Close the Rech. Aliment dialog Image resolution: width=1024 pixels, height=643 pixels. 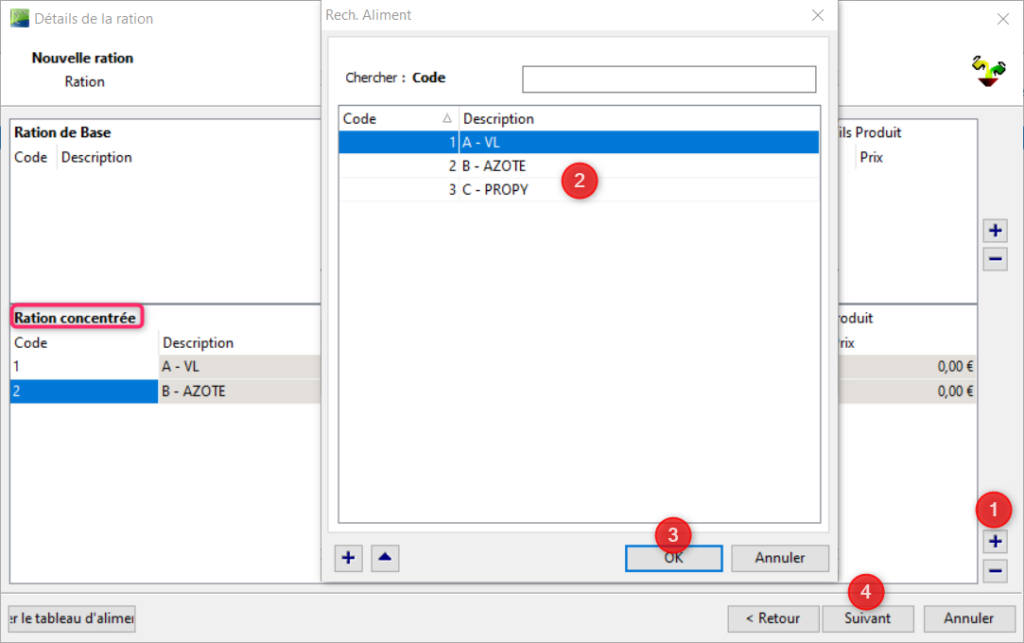pos(818,15)
